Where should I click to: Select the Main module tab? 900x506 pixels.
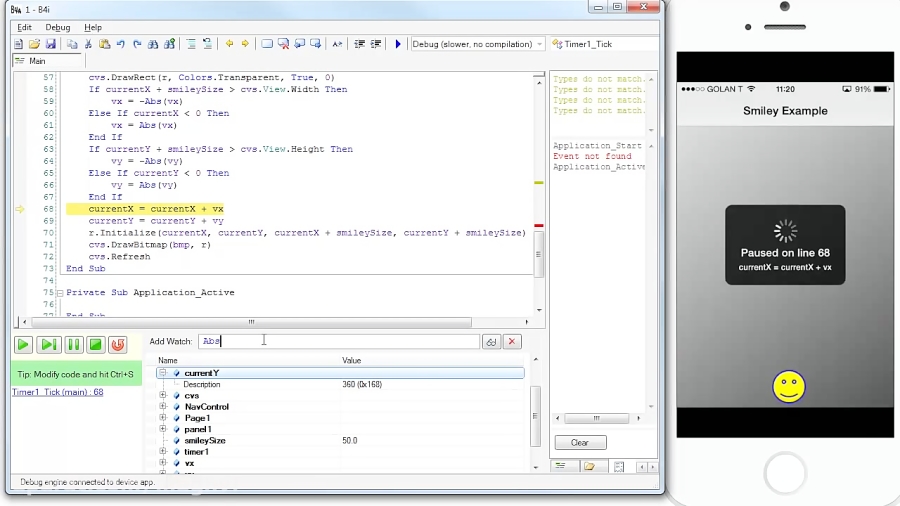click(x=36, y=61)
